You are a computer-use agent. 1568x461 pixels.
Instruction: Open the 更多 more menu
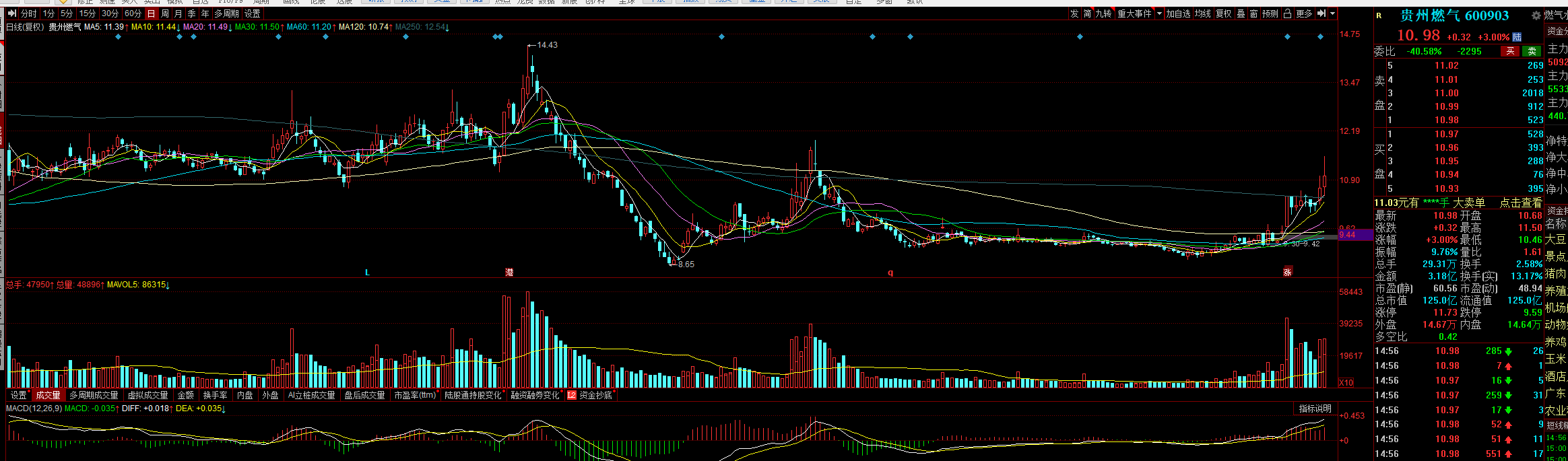pos(1304,13)
